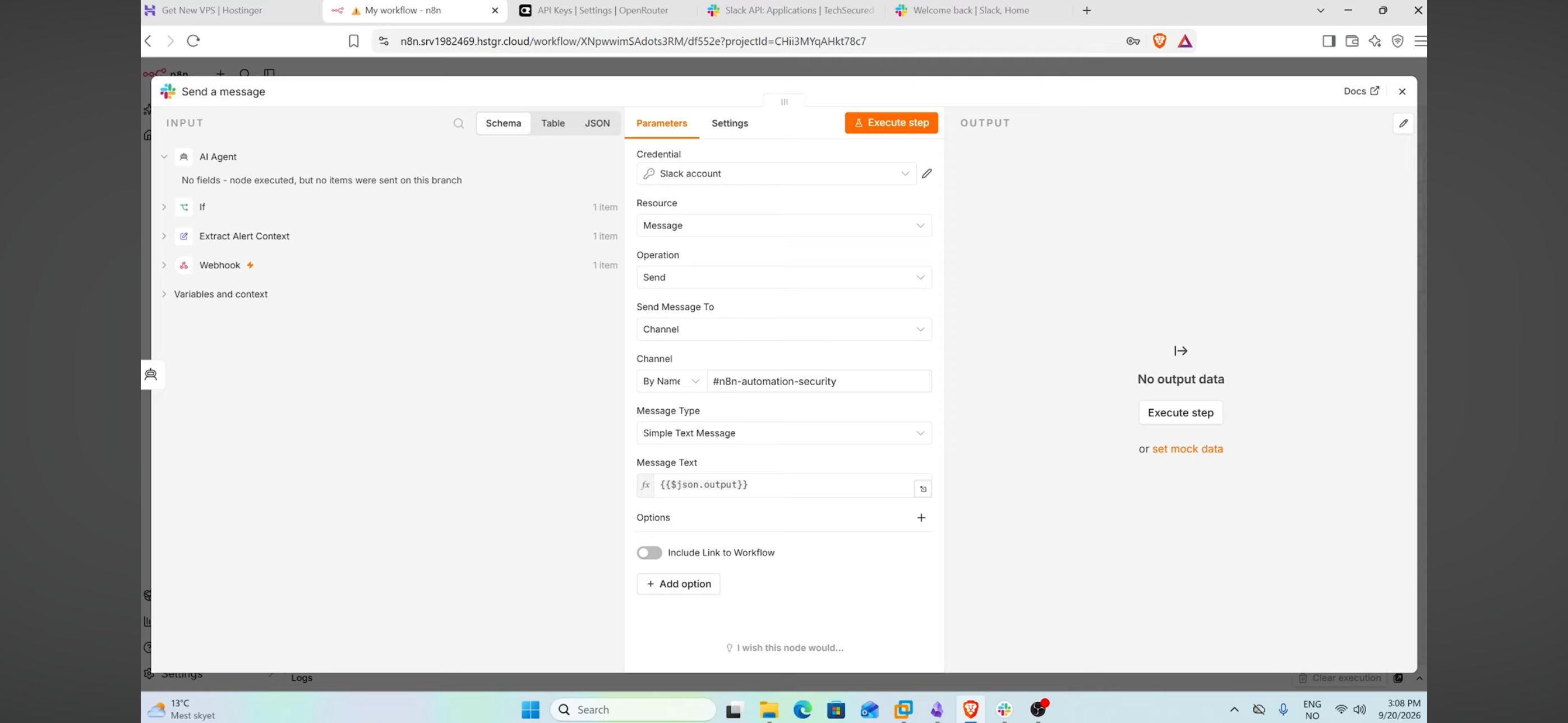This screenshot has width=1568, height=723.
Task: Click the search icon in the INPUT panel
Action: coord(458,123)
